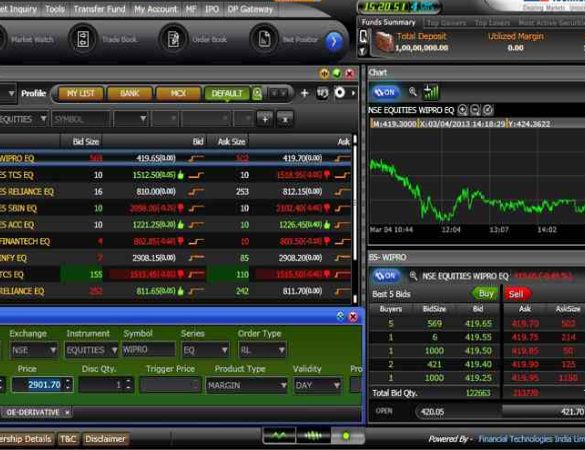
Task: Click the line-wave icon in status bar
Action: [x=279, y=435]
